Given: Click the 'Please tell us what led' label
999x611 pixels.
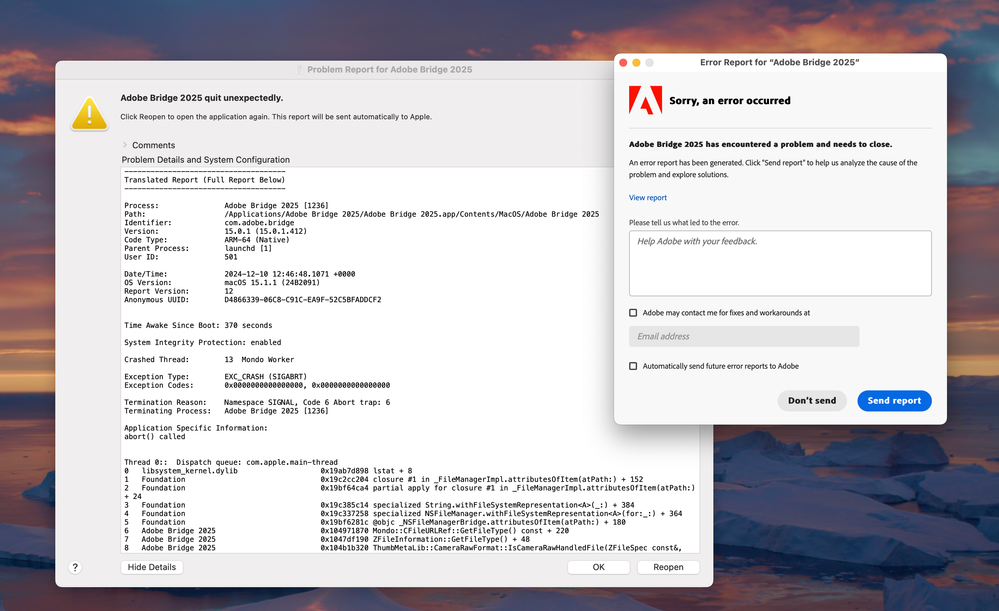Looking at the screenshot, I should pos(684,223).
